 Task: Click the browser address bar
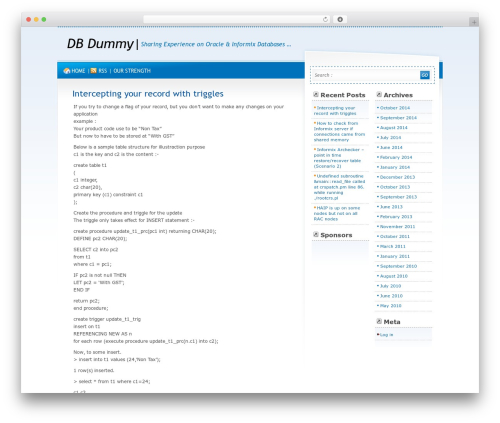point(236,19)
